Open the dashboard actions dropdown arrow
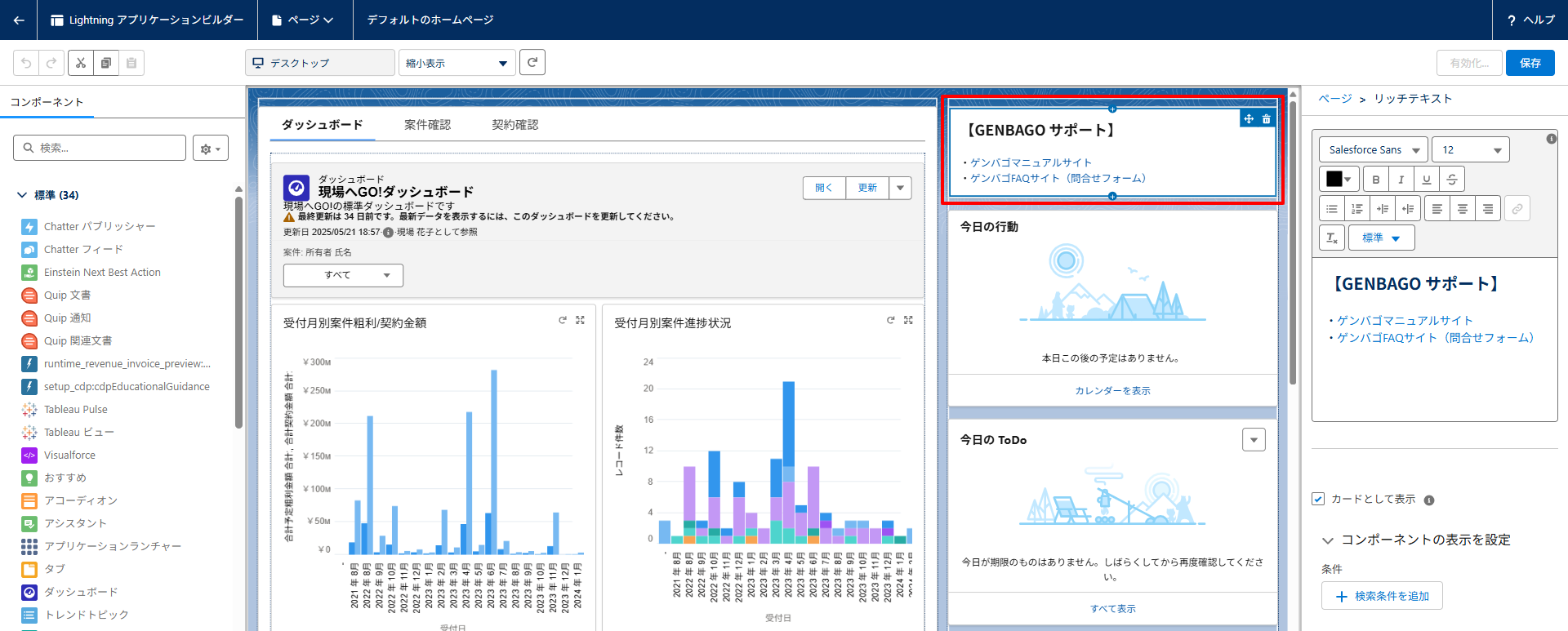The image size is (1568, 631). [x=900, y=188]
